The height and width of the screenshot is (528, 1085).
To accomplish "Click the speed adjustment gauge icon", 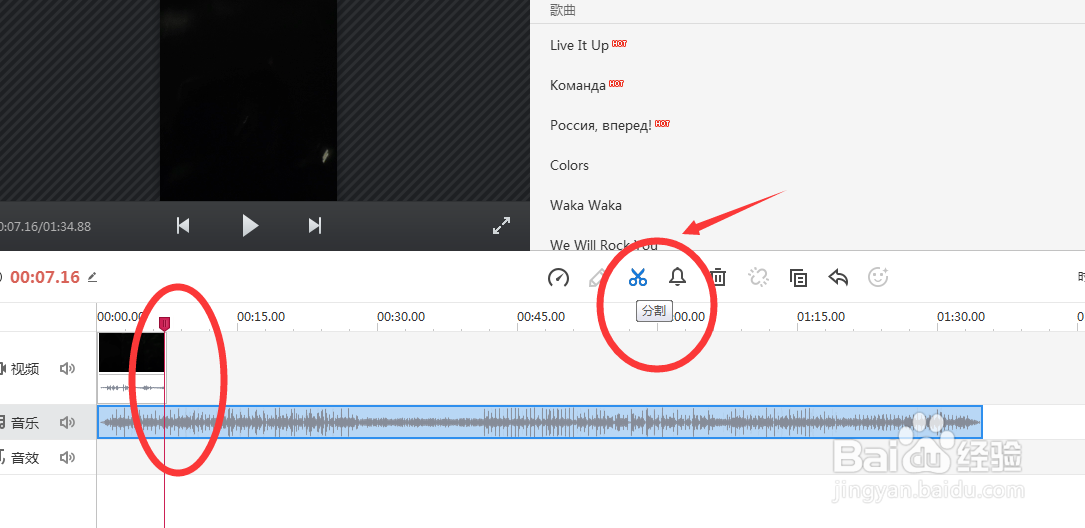I will (558, 277).
